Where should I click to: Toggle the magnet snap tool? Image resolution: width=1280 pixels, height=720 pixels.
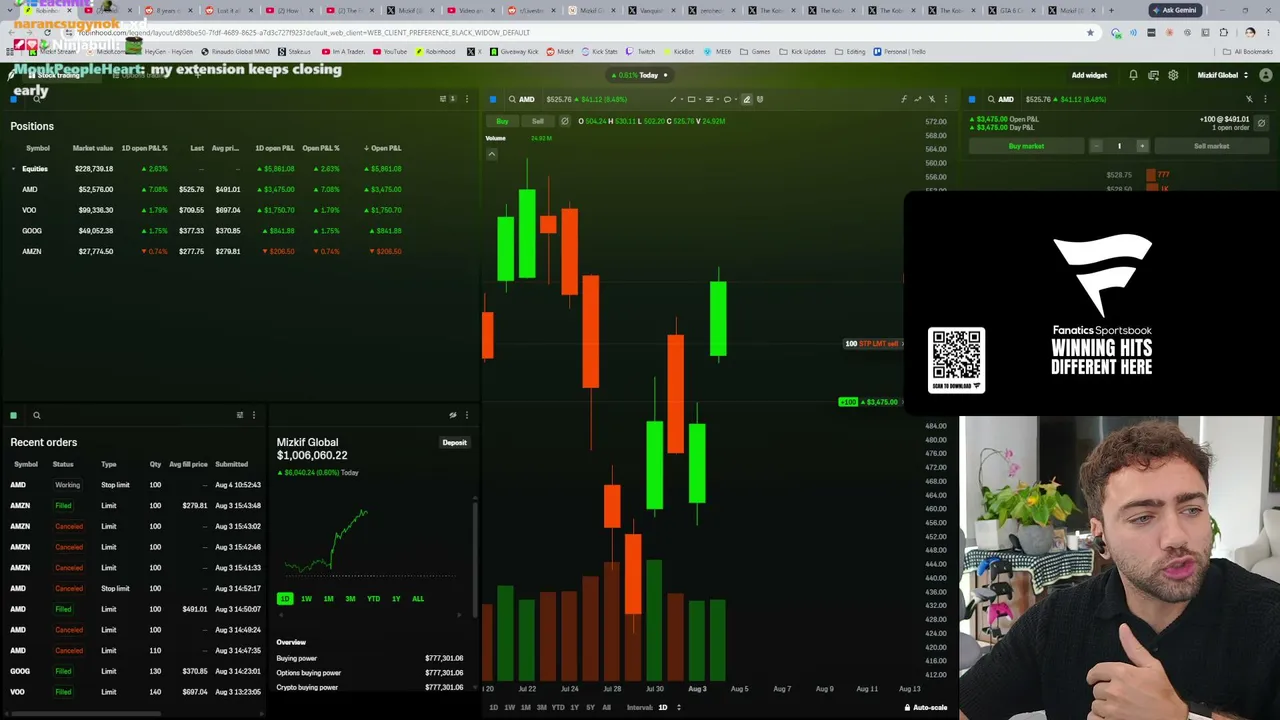(760, 99)
